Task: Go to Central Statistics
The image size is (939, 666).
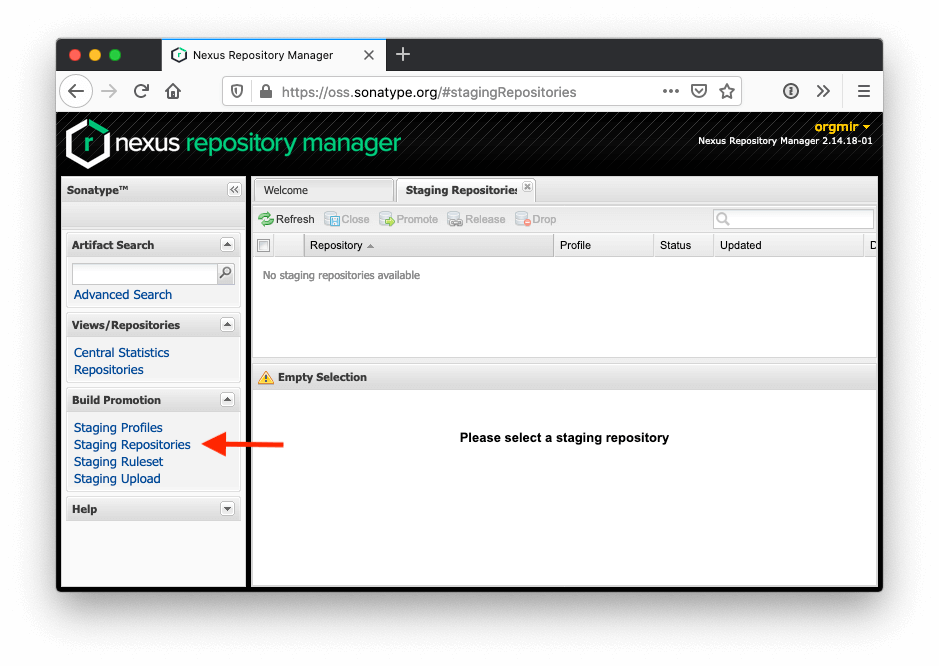Action: (121, 352)
